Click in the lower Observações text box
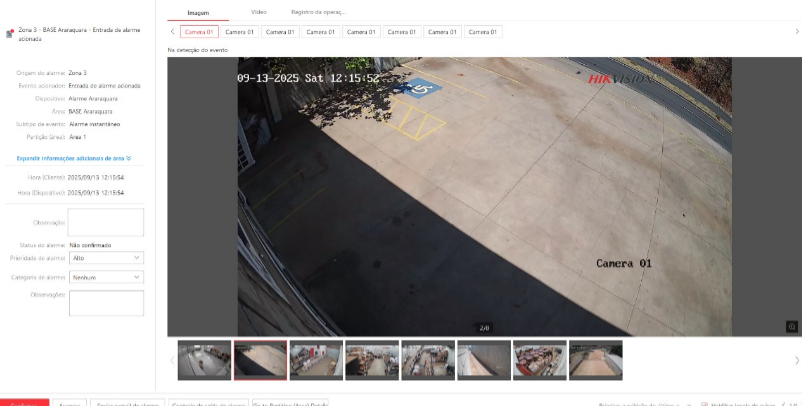Viewport: 802px width, 406px height. [x=106, y=303]
